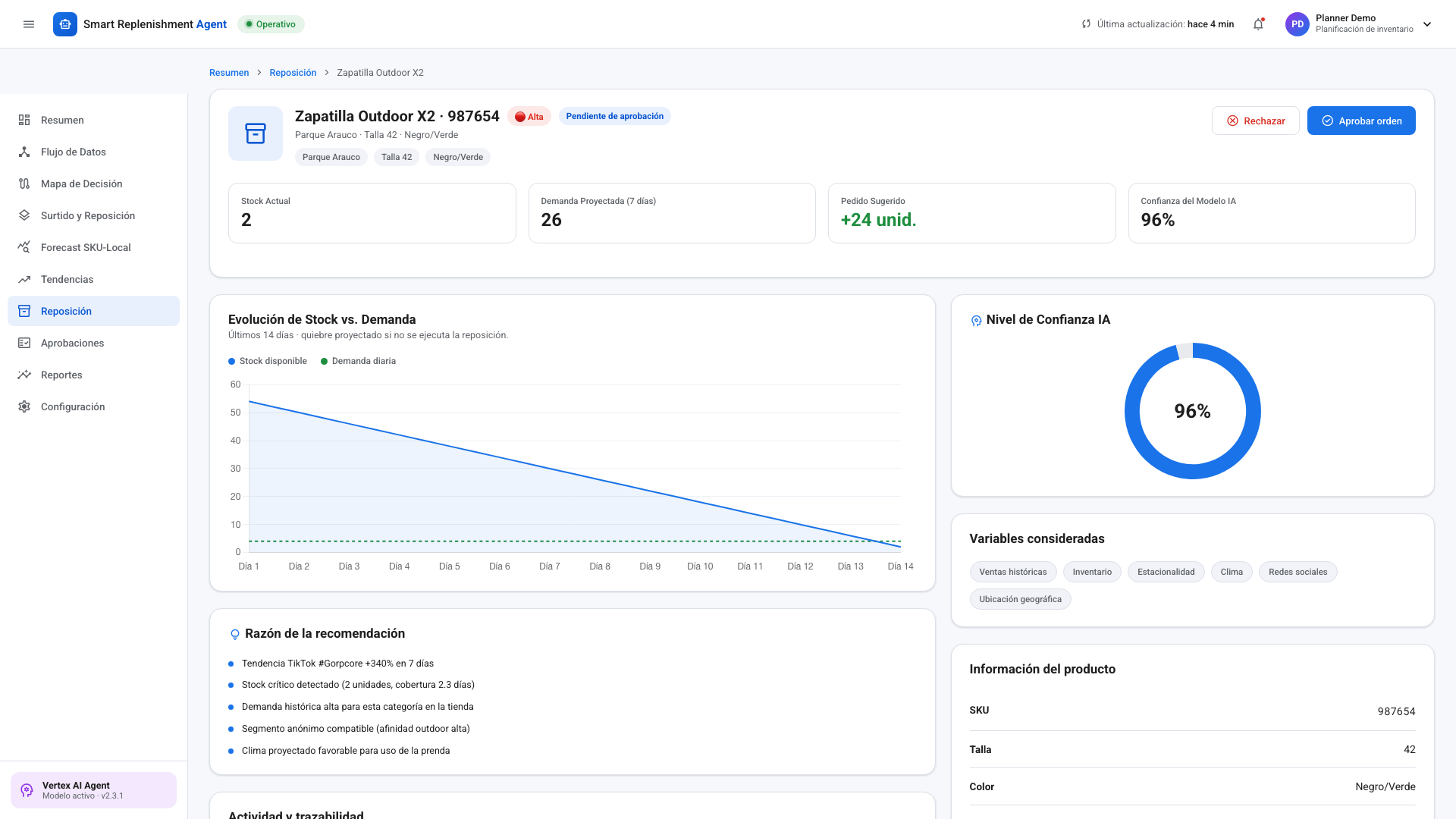Click the Razón de la recomendación lightbulb icon
The width and height of the screenshot is (1456, 819).
(x=235, y=634)
